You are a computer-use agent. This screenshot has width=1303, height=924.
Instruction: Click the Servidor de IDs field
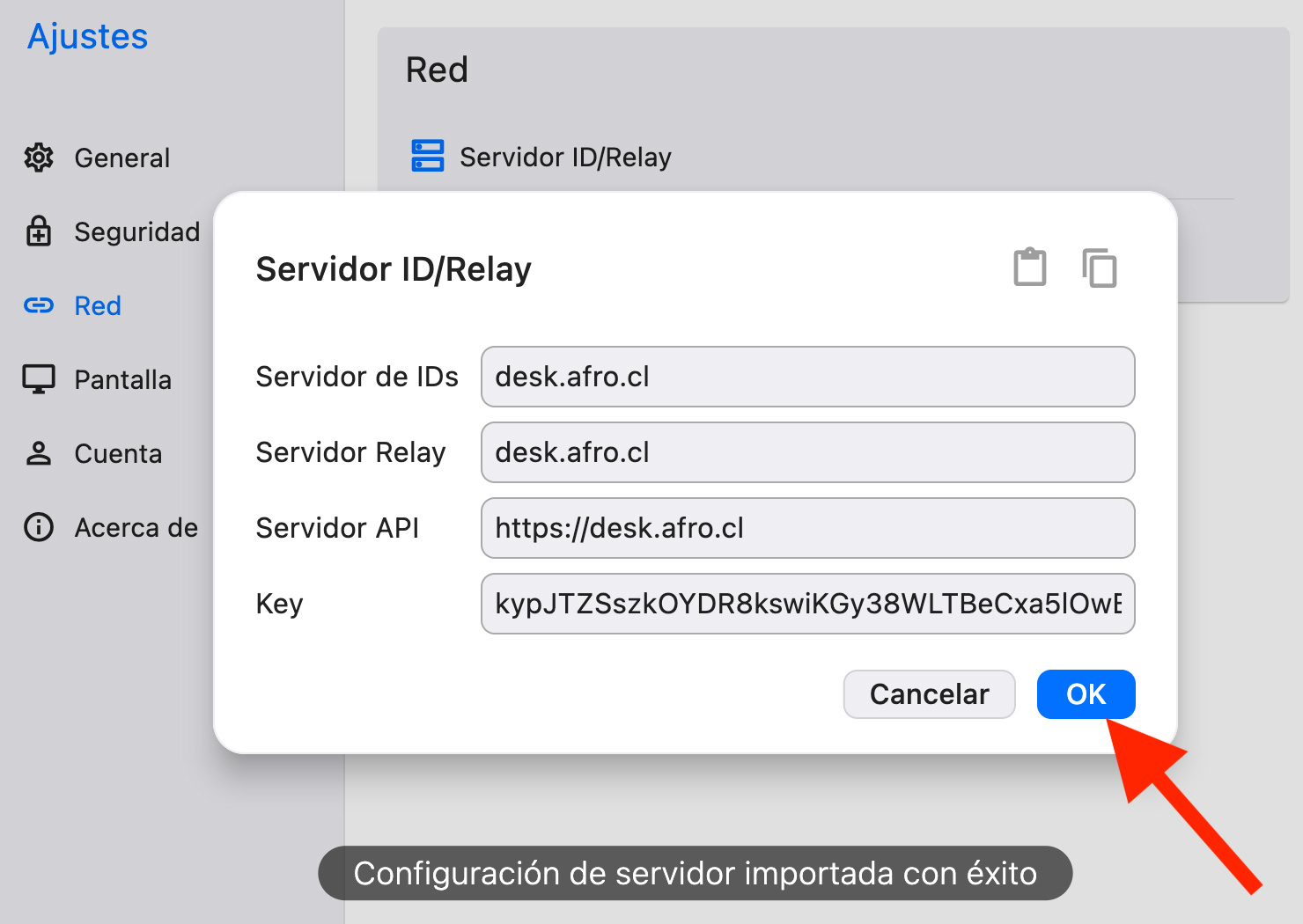tap(807, 377)
